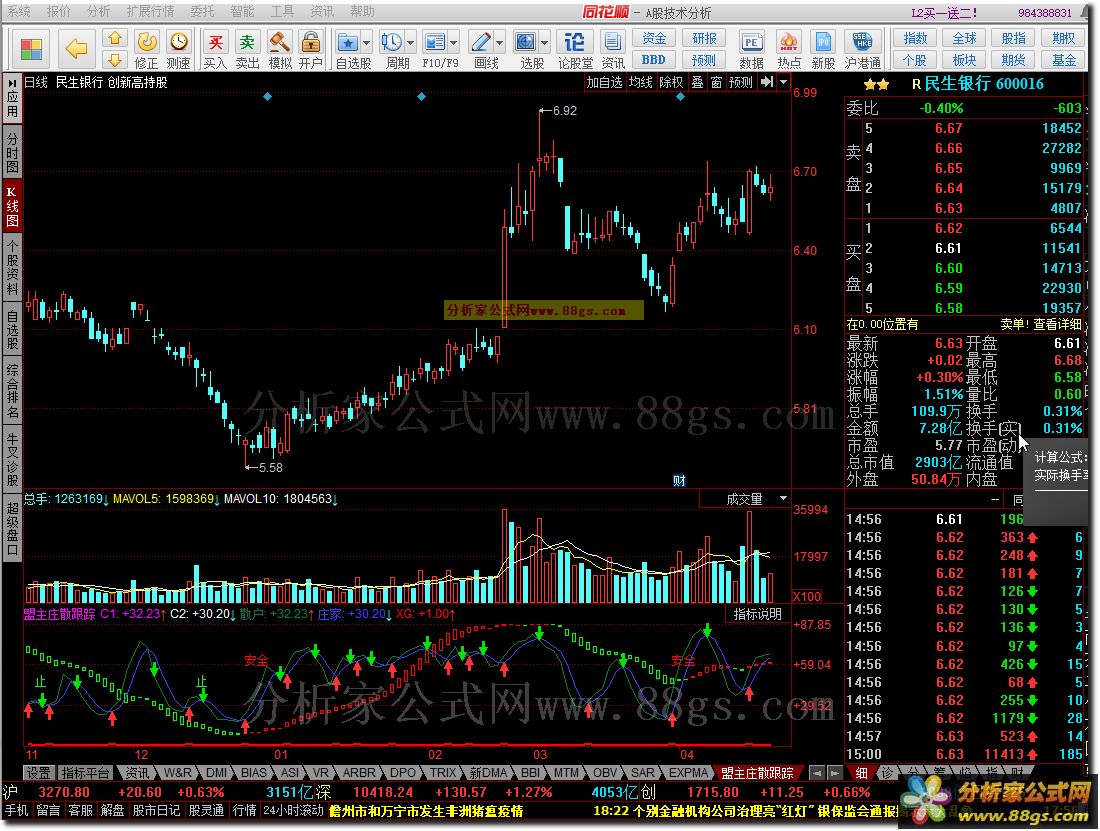Open the 股市日记 status bar entry

pyautogui.click(x=156, y=811)
